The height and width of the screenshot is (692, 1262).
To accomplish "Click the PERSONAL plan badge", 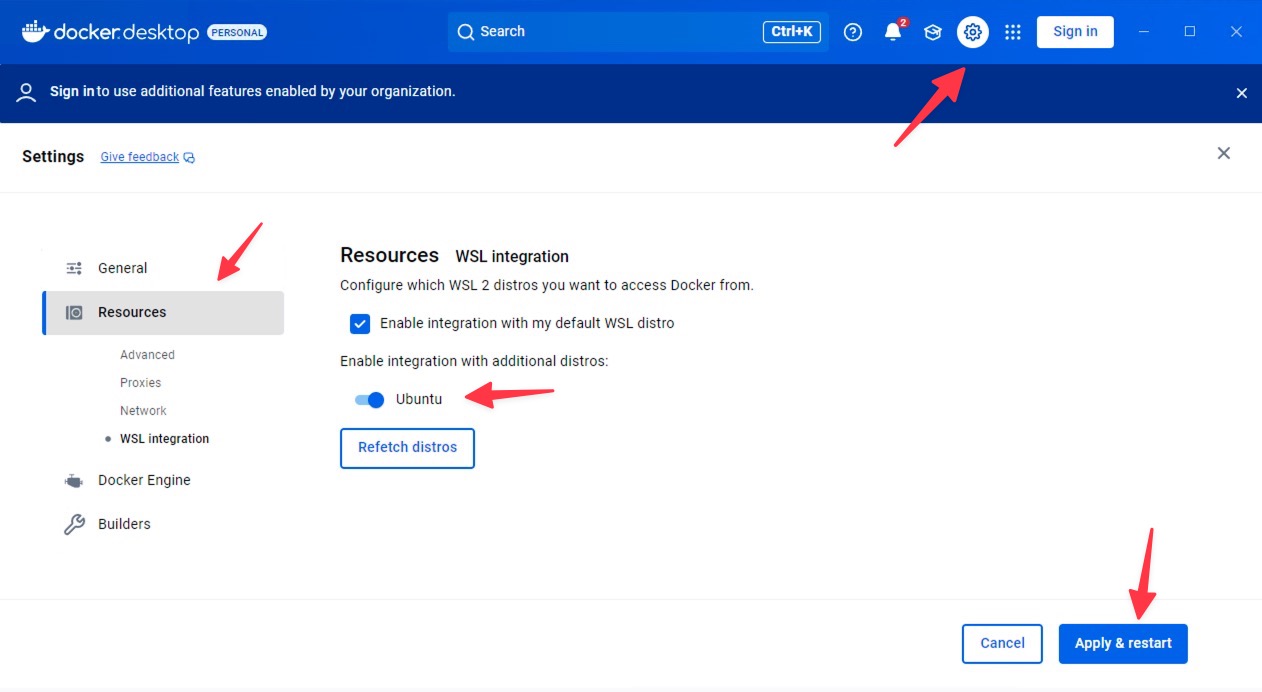I will pos(237,32).
